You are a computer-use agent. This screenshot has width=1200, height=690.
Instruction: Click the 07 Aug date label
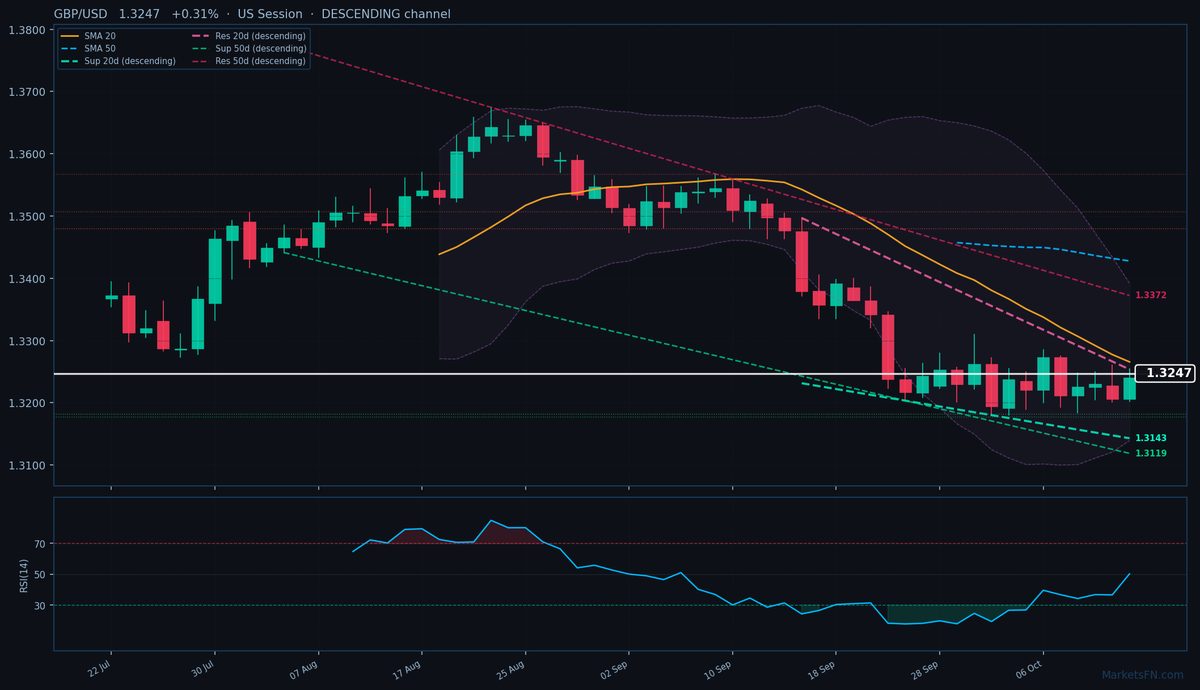tap(306, 669)
